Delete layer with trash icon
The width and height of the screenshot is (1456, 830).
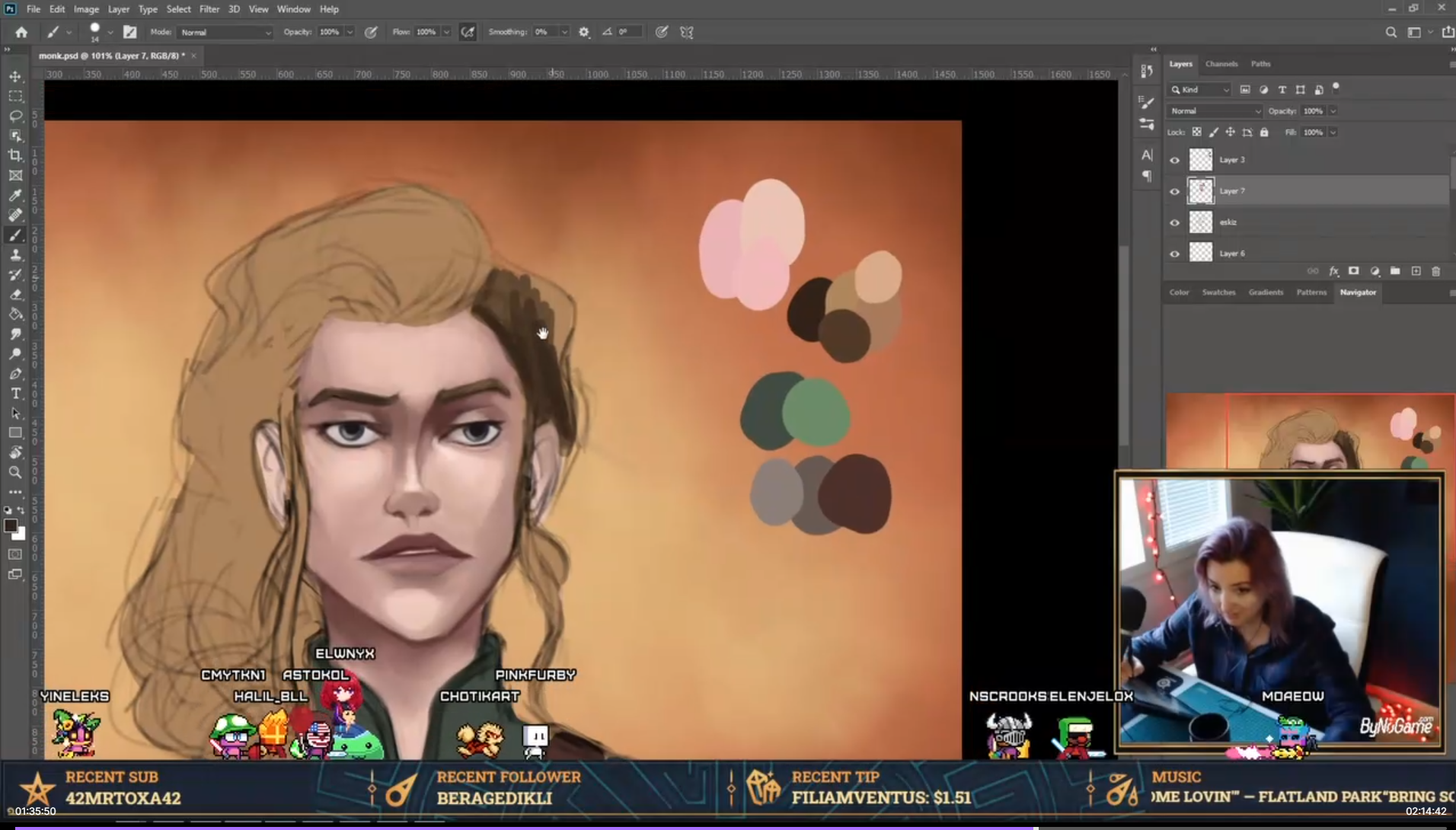tap(1436, 271)
